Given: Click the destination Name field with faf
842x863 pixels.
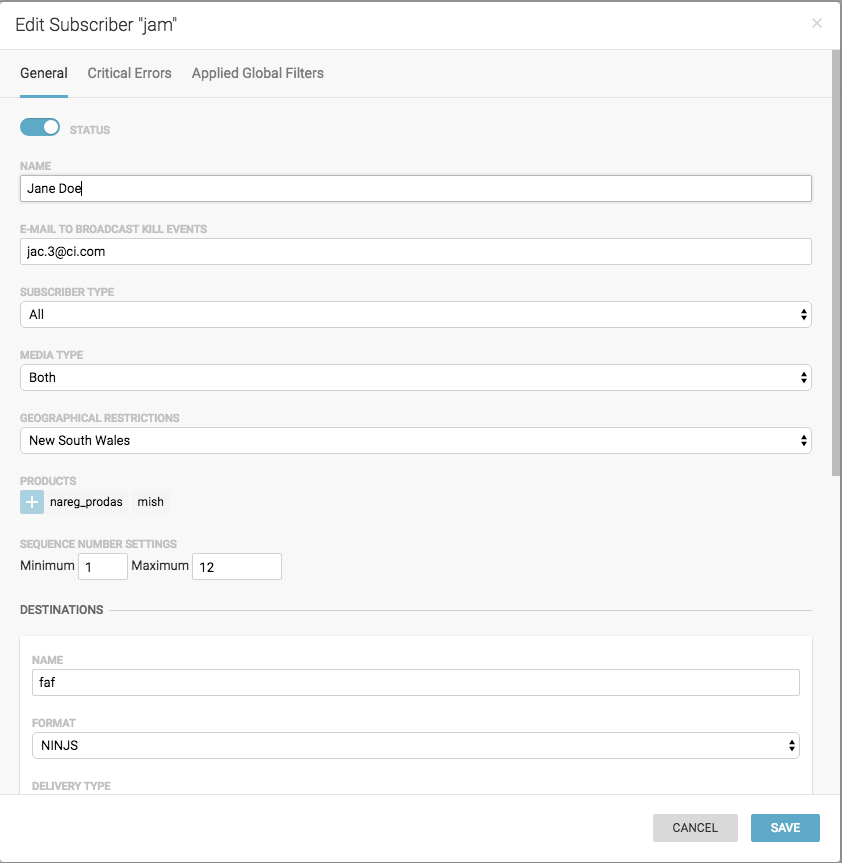Looking at the screenshot, I should tap(415, 682).
